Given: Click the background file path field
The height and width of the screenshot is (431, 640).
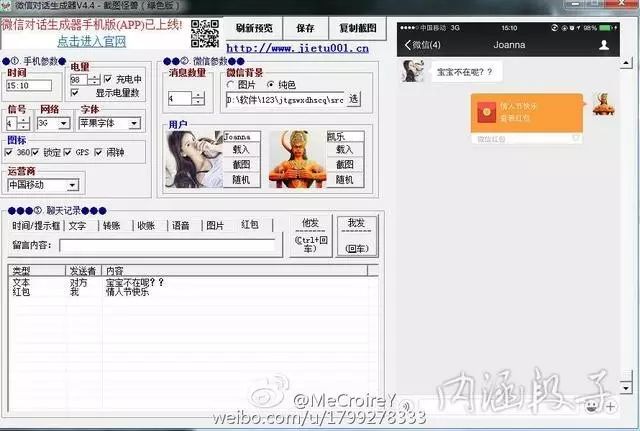Looking at the screenshot, I should click(x=286, y=99).
